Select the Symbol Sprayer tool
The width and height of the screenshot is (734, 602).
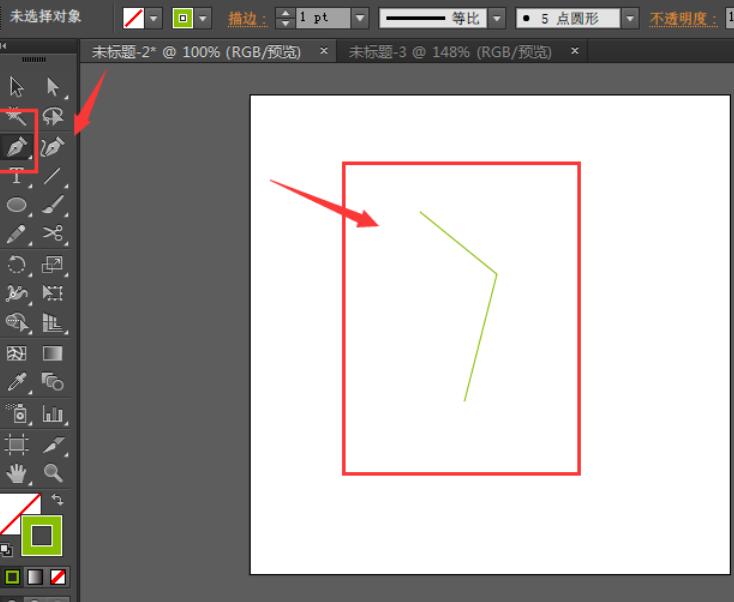click(x=16, y=414)
